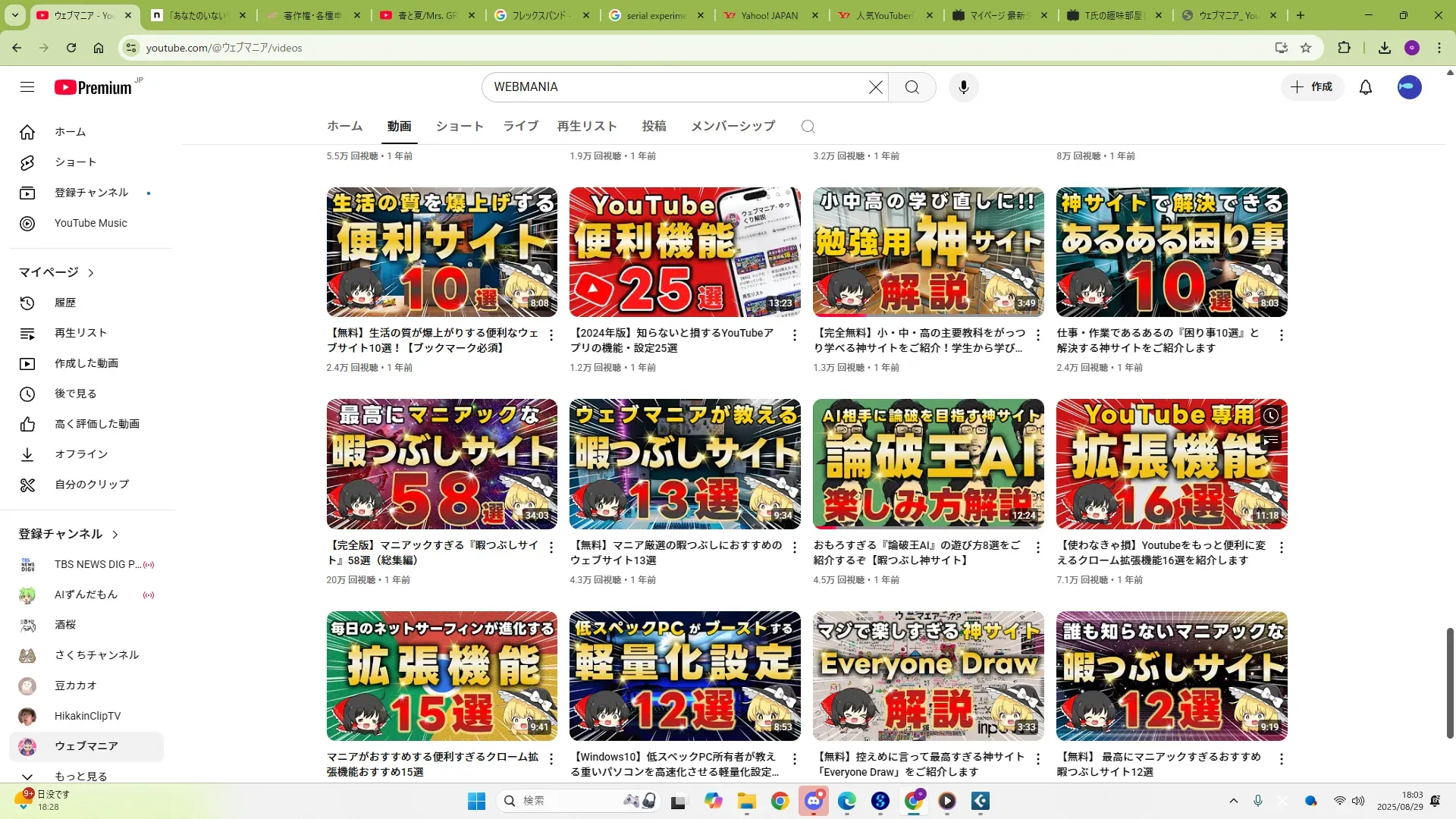
Task: Expand the 登録チャンネル section chevron
Action: coord(115,535)
